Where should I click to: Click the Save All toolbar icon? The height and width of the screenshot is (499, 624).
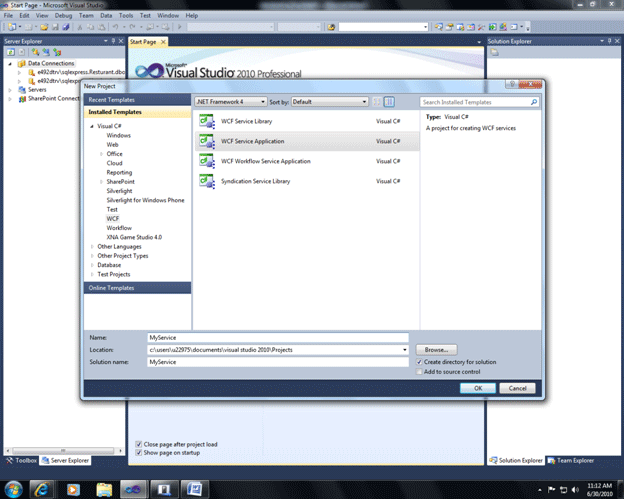coord(66,27)
